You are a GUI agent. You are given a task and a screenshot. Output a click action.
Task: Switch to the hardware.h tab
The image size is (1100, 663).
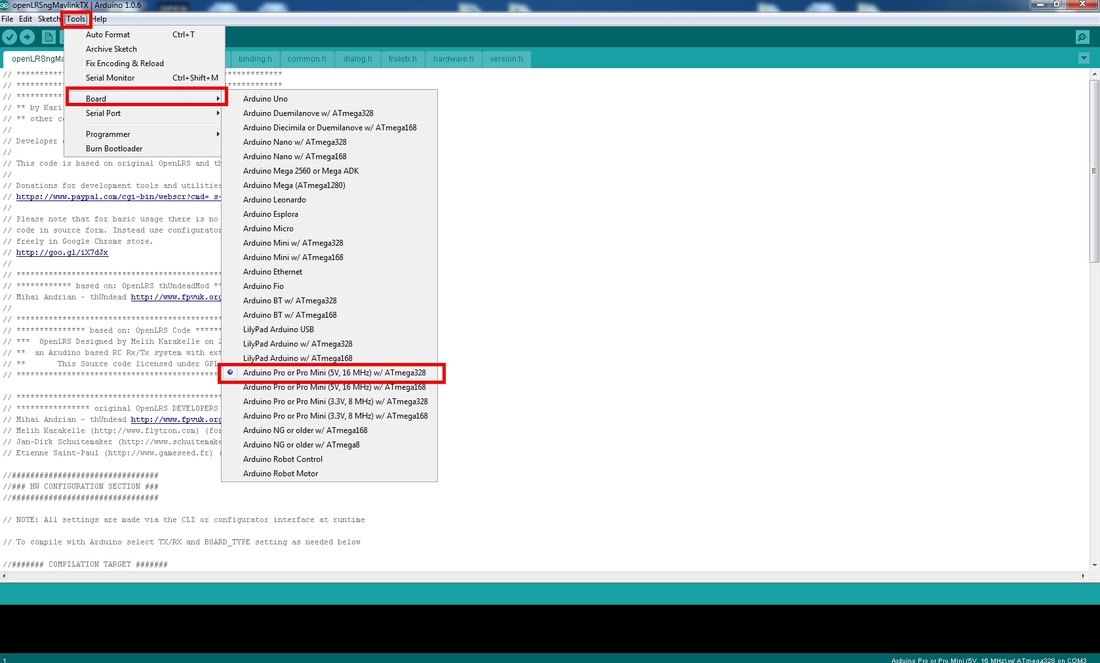(453, 59)
